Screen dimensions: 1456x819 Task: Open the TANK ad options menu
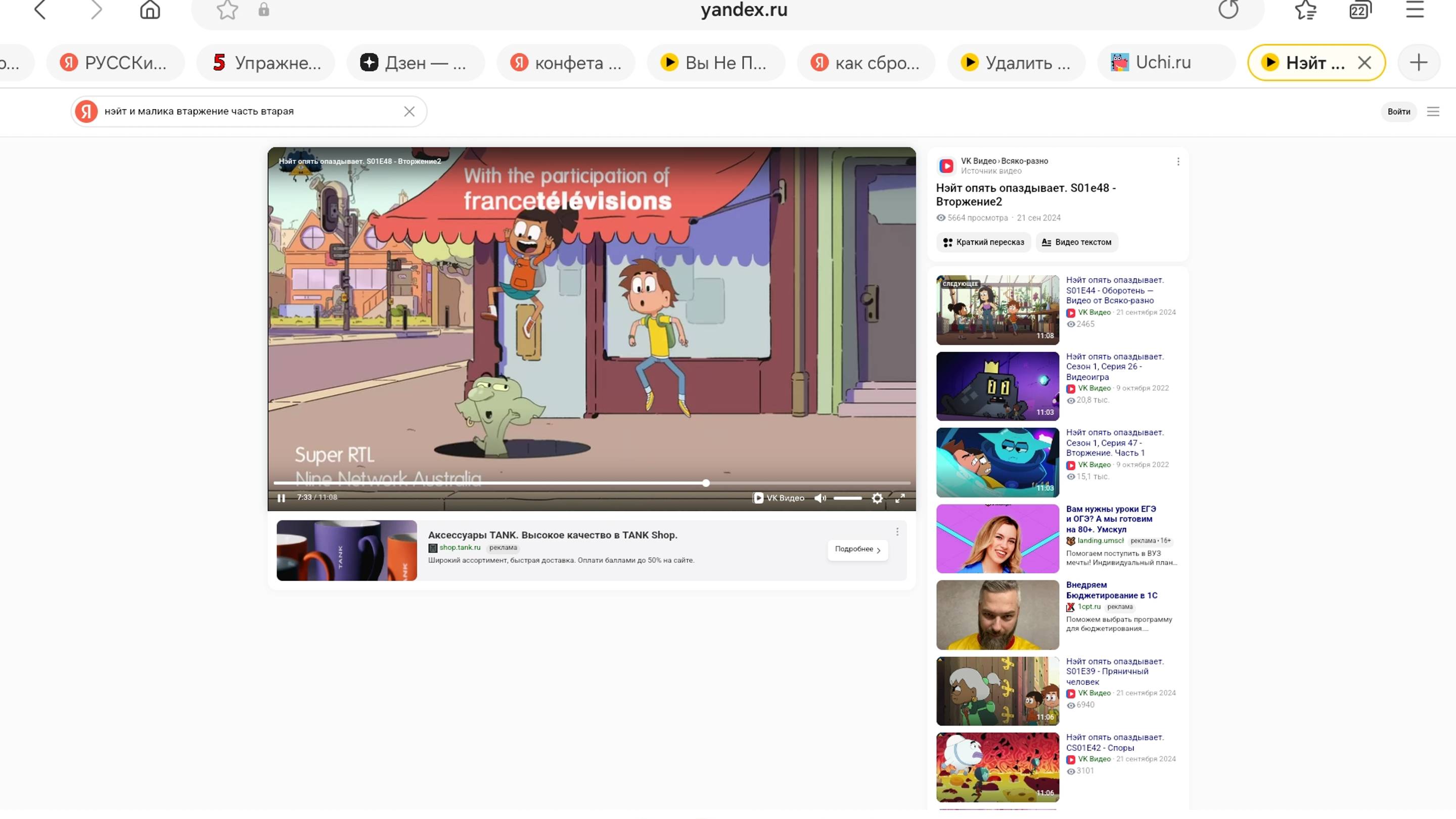point(897,531)
